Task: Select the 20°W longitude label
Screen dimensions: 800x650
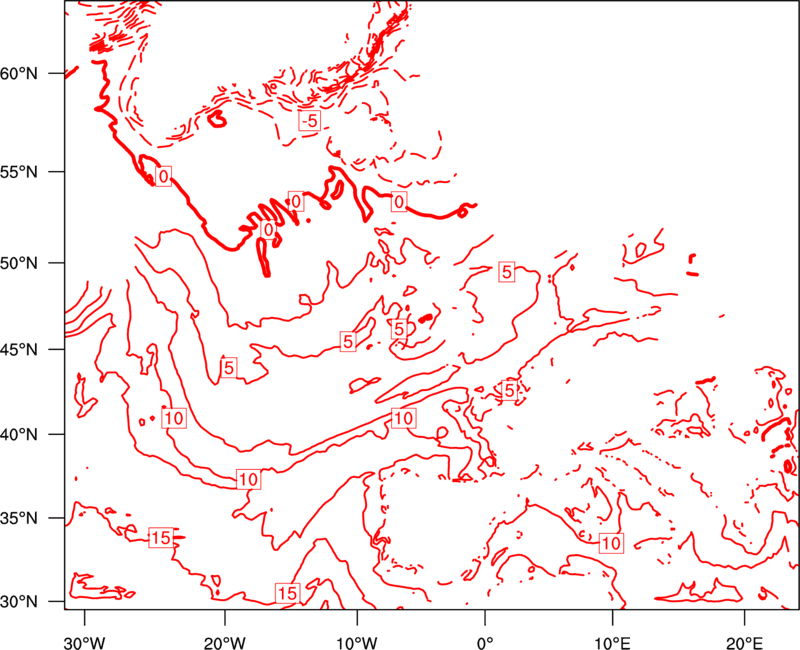Action: pos(224,643)
